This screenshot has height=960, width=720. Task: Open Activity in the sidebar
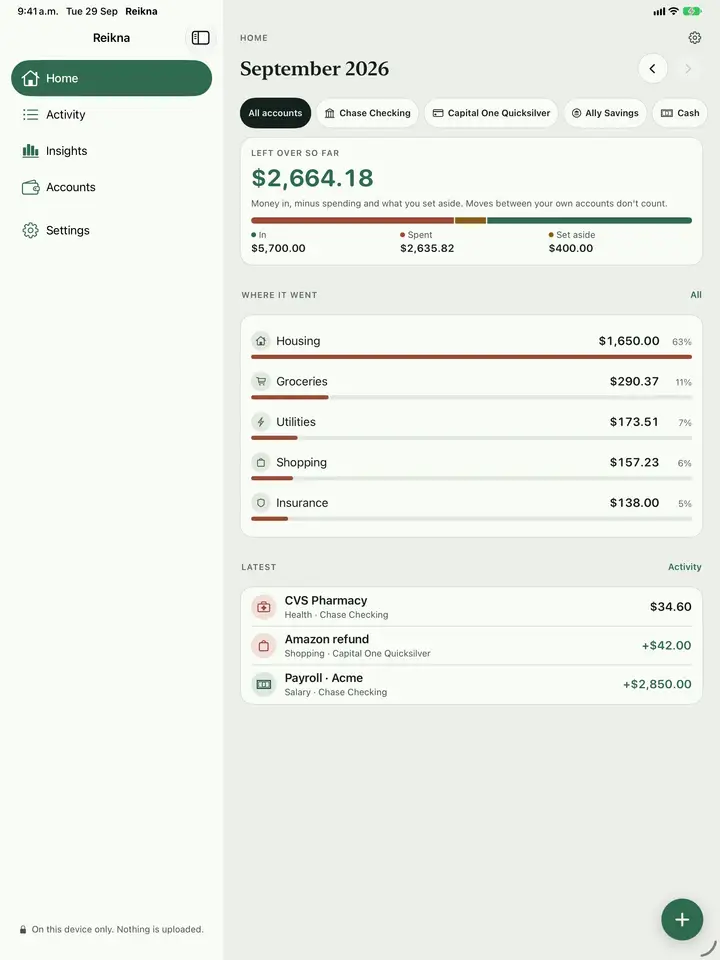tap(111, 114)
